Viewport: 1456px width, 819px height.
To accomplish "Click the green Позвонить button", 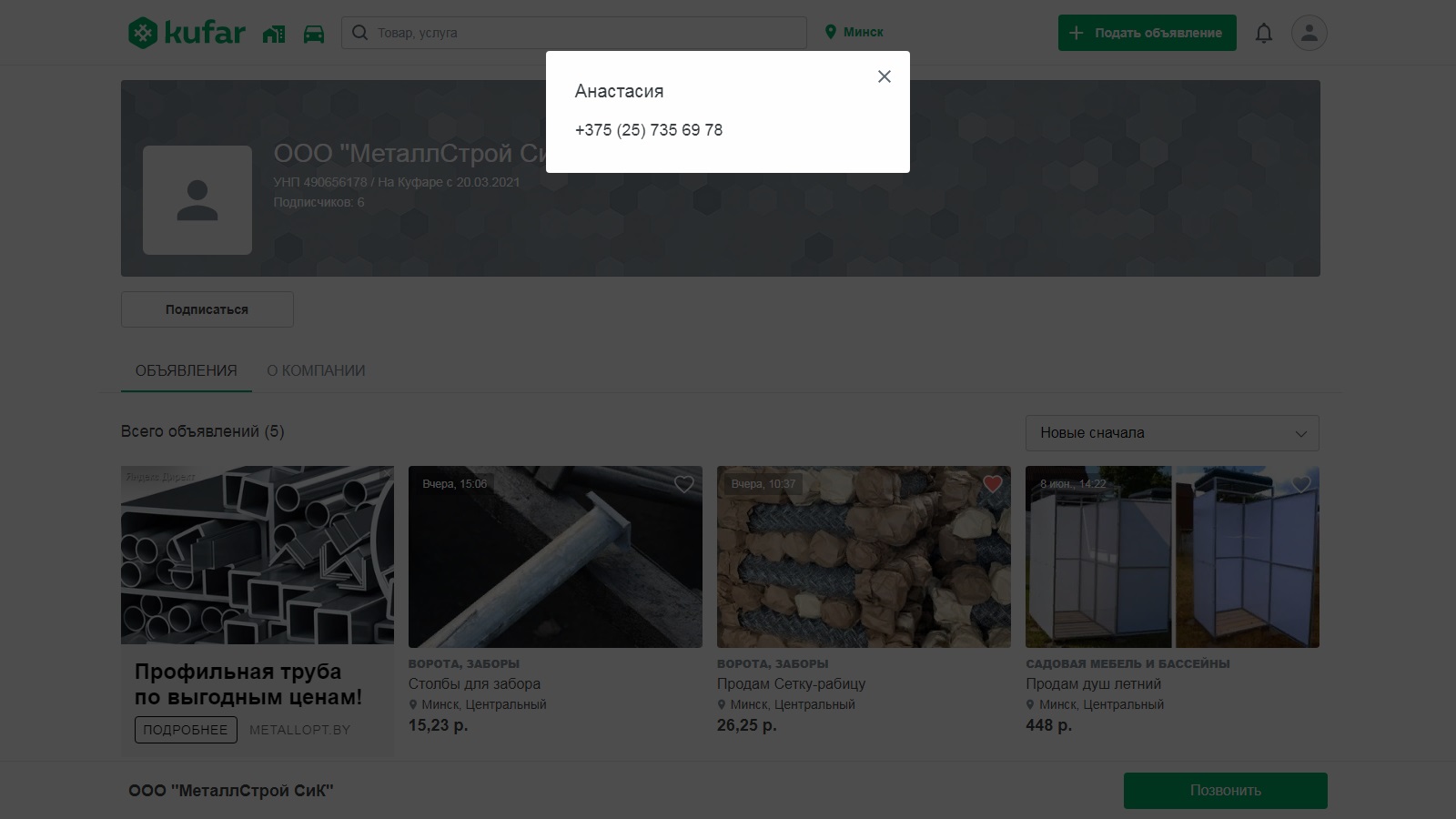I will point(1225,791).
